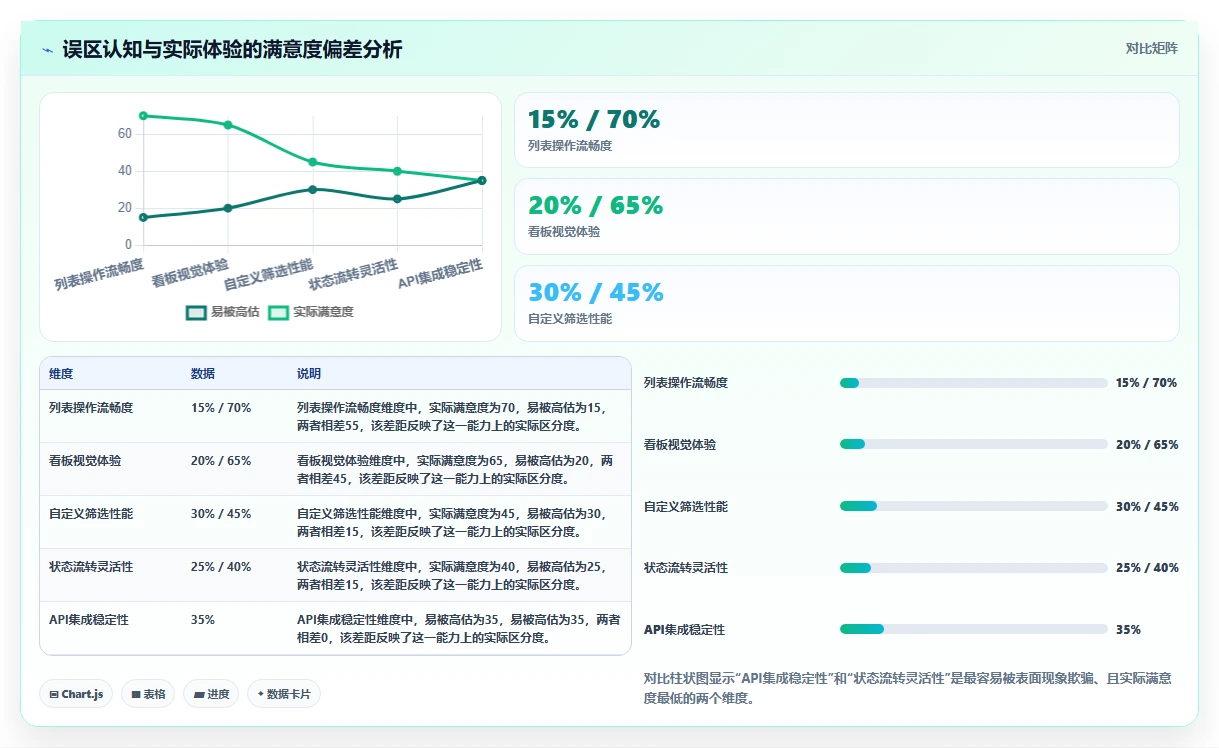Click the 看板视觉体验 caption in the data card

[564, 232]
